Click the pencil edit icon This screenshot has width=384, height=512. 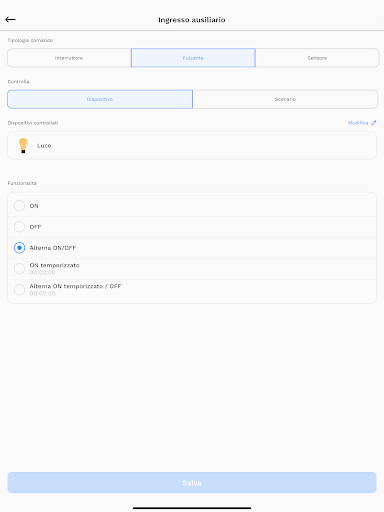374,123
